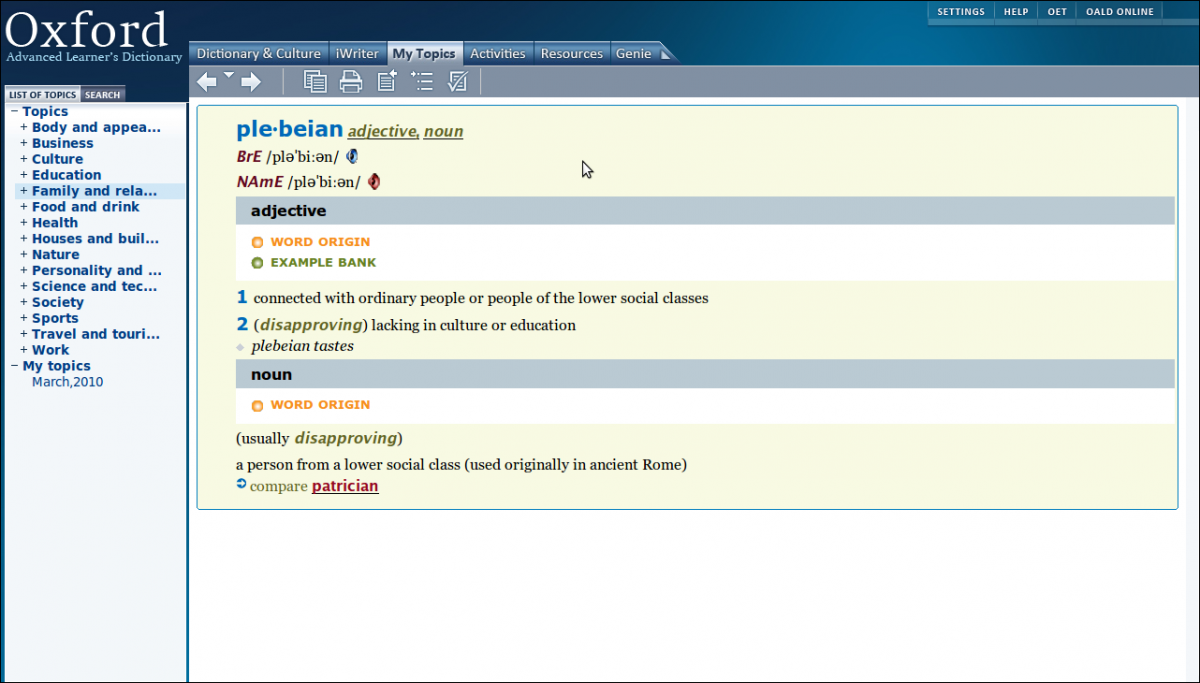The height and width of the screenshot is (683, 1200).
Task: Click the forward arrow navigation icon
Action: click(251, 82)
